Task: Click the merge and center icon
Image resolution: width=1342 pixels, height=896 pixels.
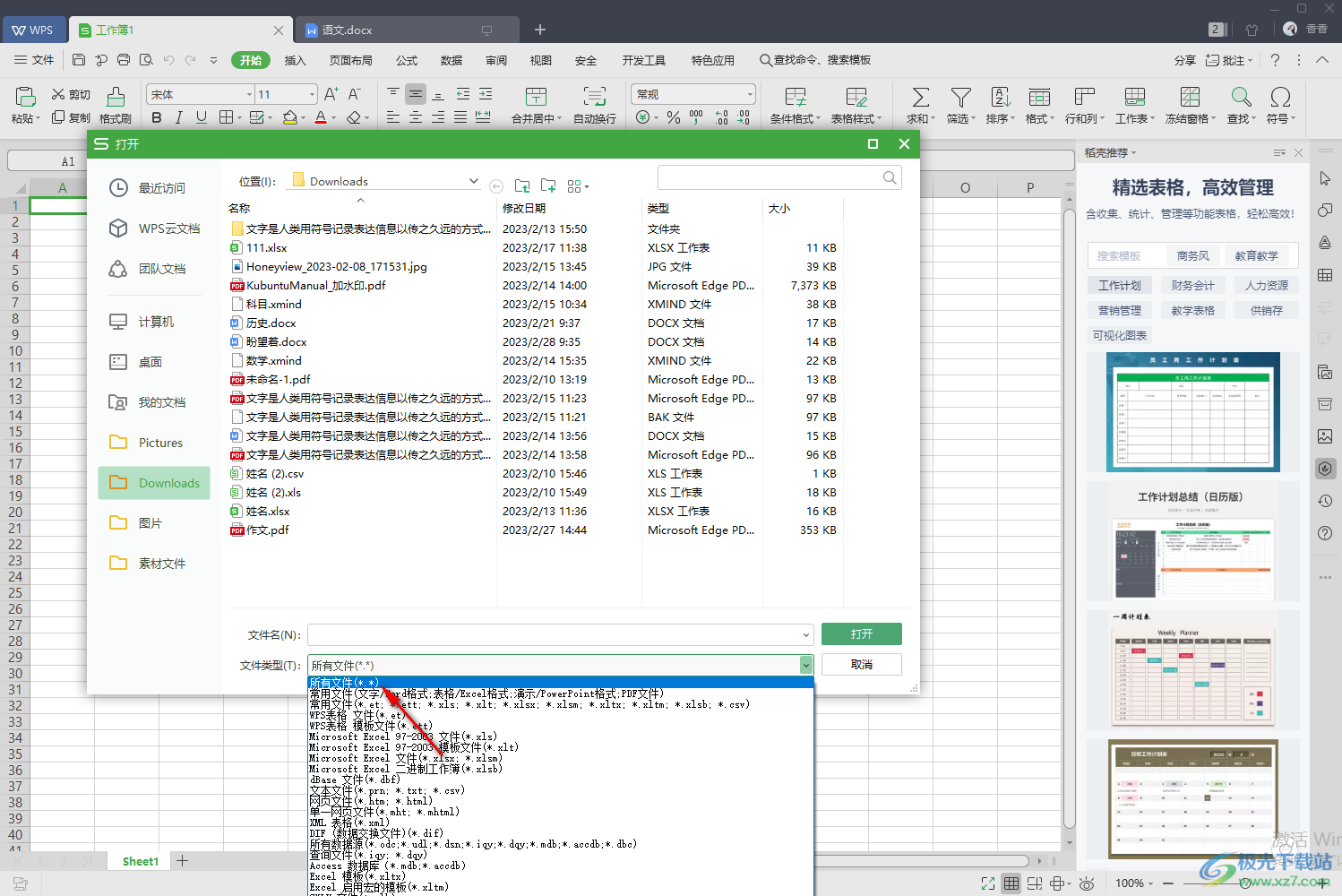Action: click(536, 97)
